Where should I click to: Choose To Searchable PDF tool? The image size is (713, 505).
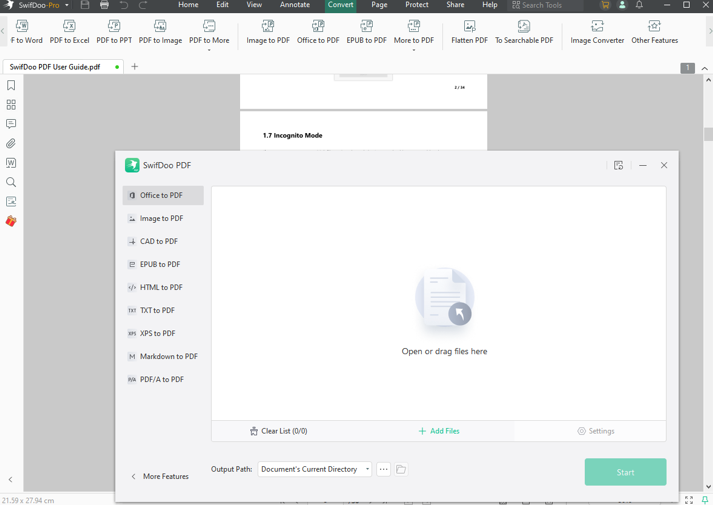click(x=524, y=32)
